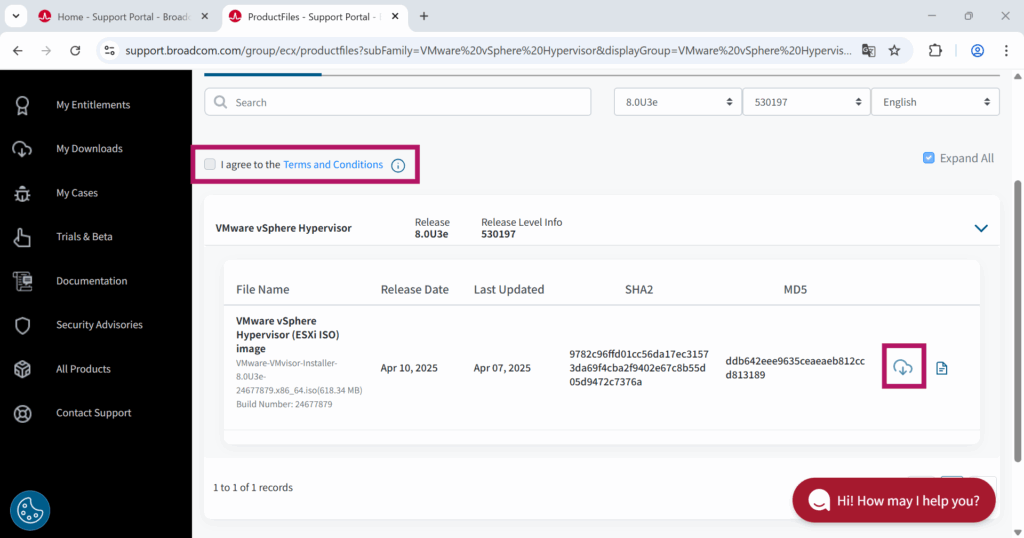Open the English language dropdown
The width and height of the screenshot is (1024, 538).
tap(934, 102)
